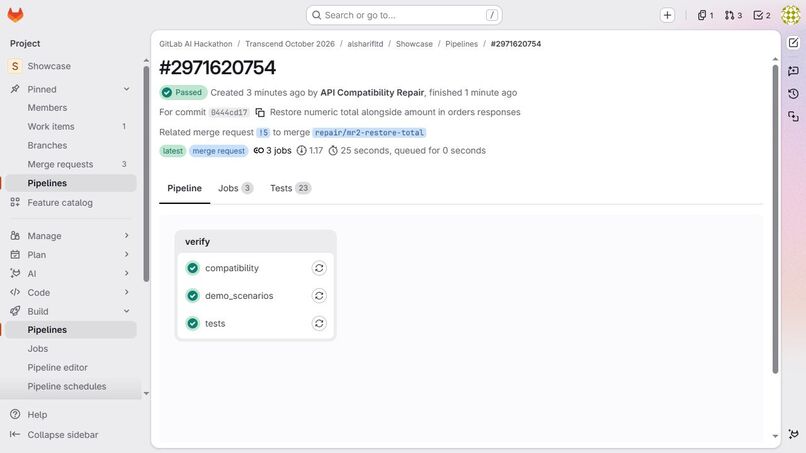Open the chat-plus icon in right panel
806x453 pixels.
coord(793,70)
